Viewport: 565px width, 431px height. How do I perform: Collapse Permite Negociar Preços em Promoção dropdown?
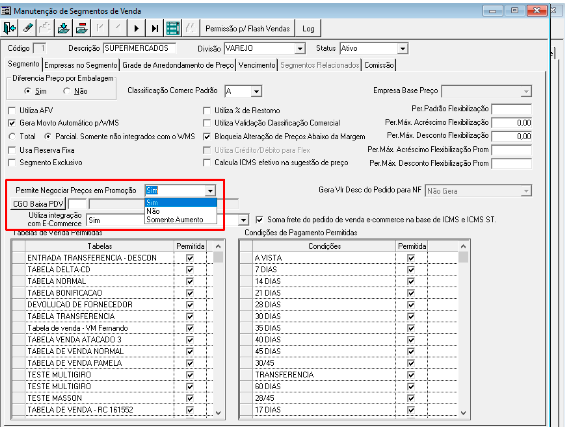[210, 190]
